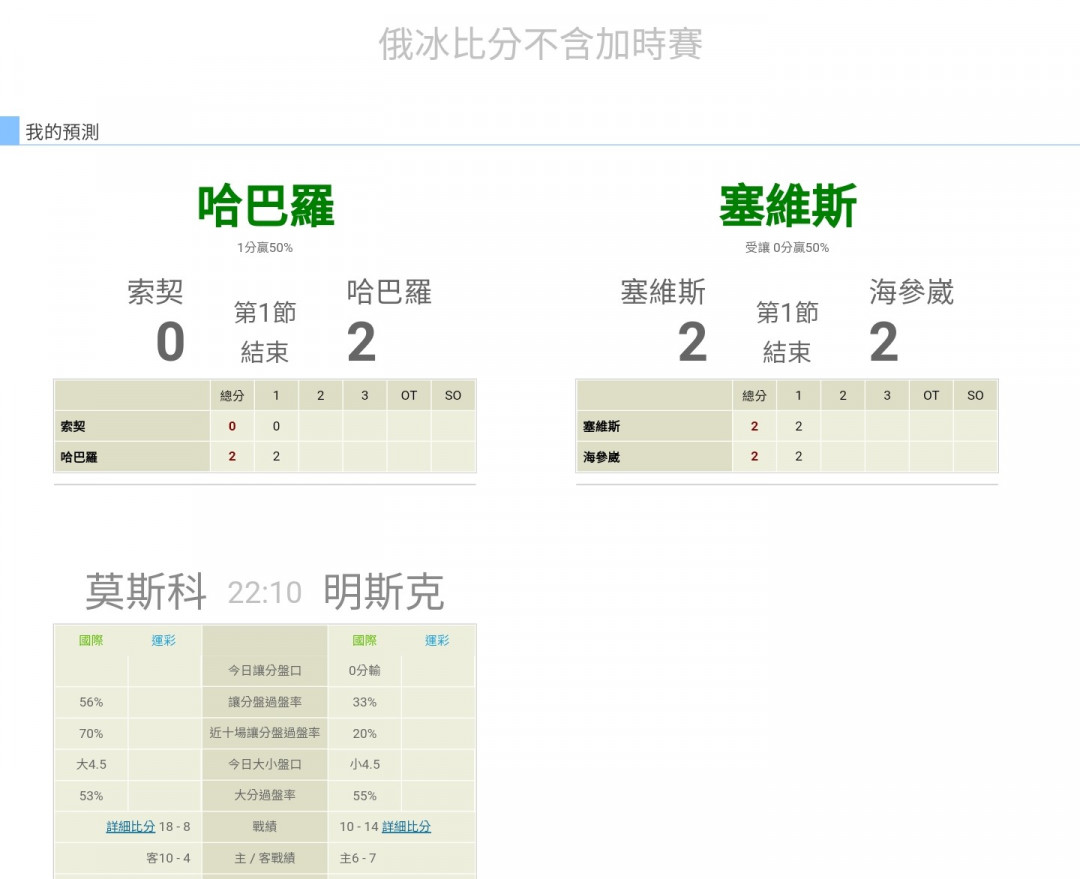Image resolution: width=1080 pixels, height=879 pixels.
Task: Click team name 海參崴 above score
Action: (911, 292)
